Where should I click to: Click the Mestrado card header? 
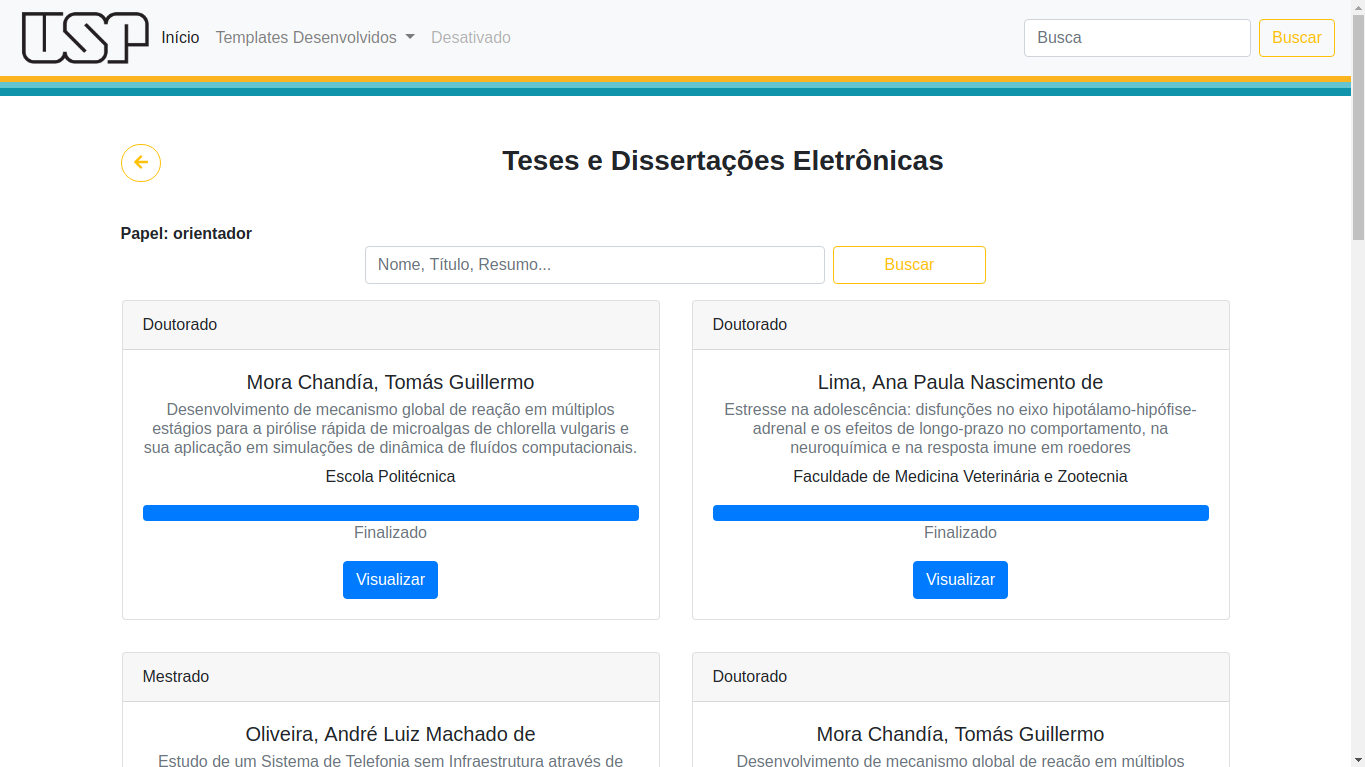(391, 677)
